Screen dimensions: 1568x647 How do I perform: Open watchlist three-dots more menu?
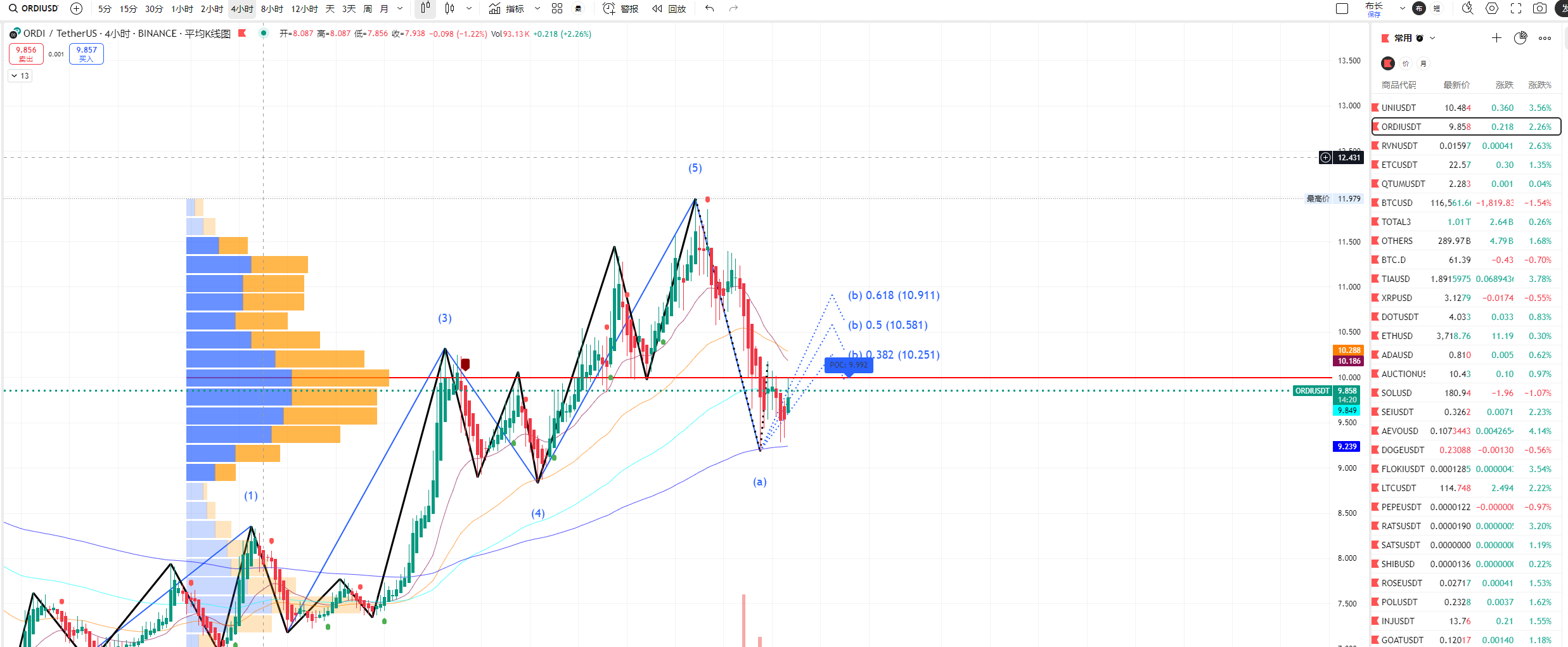pos(1545,38)
